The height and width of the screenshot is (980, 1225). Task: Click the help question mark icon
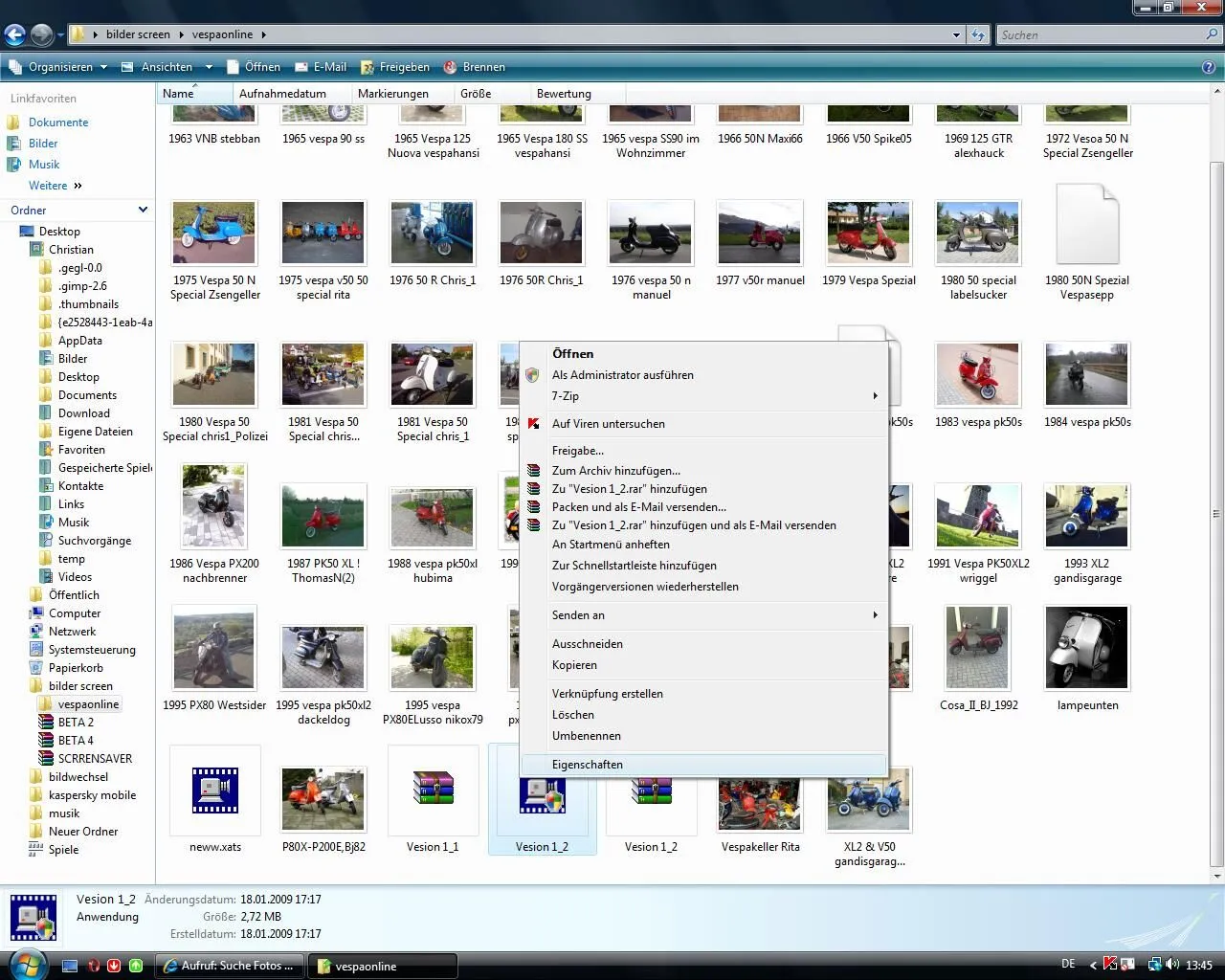(1209, 67)
